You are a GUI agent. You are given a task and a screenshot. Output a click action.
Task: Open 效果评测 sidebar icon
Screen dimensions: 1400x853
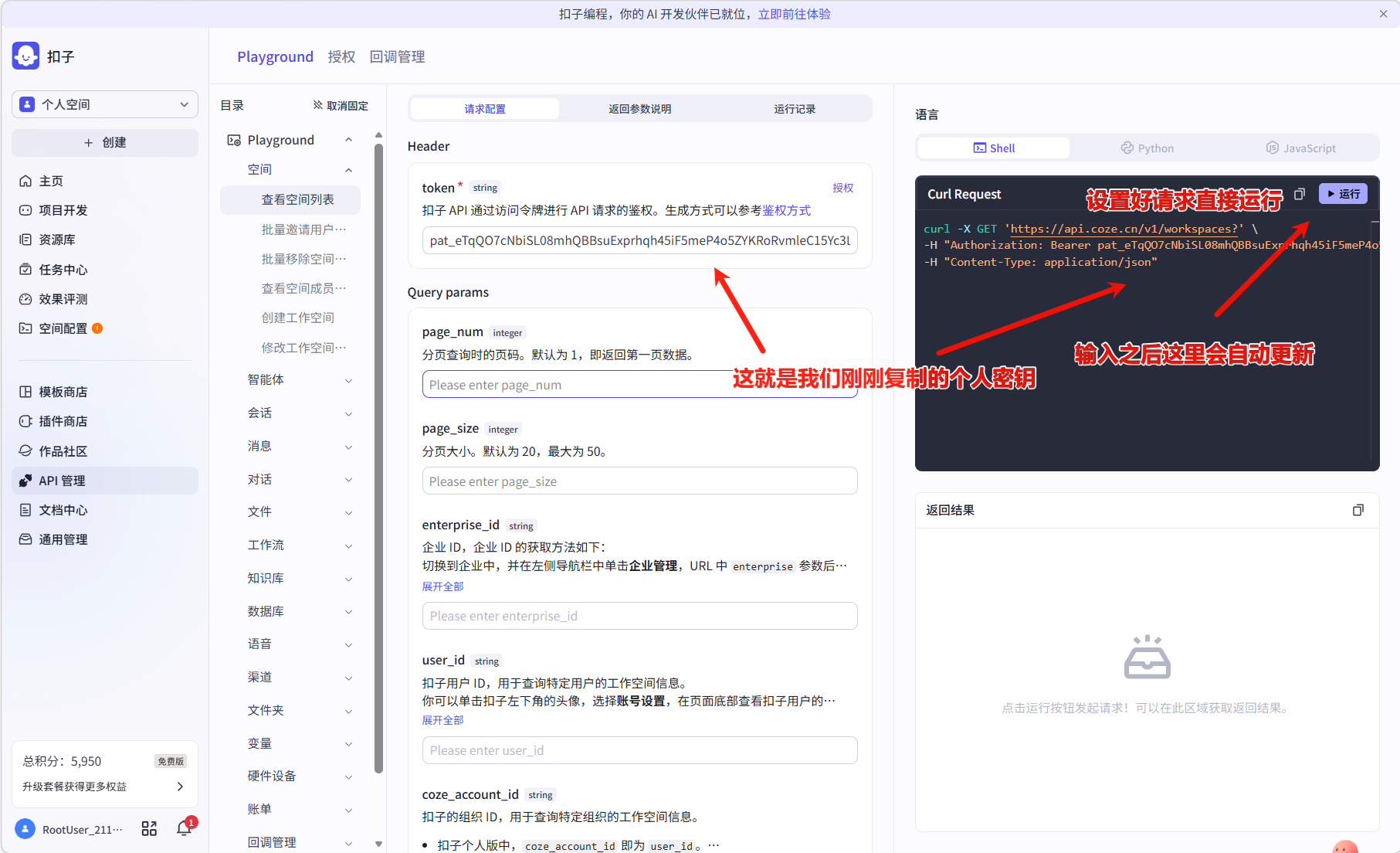tap(25, 299)
